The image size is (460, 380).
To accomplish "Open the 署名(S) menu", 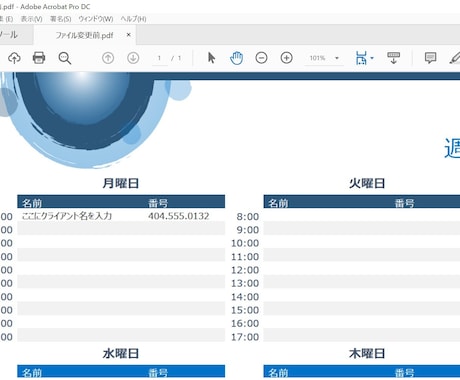I will [61, 19].
